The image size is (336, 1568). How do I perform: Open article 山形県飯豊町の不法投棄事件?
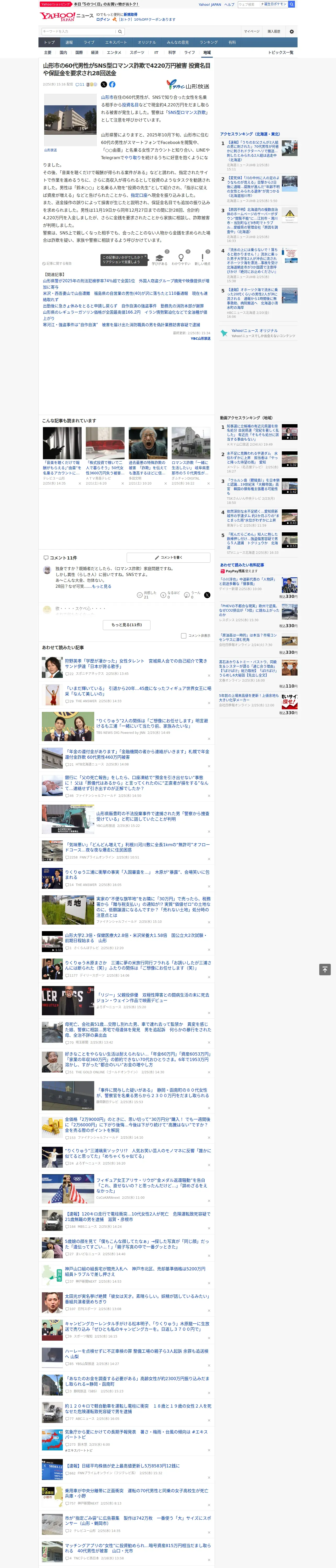pyautogui.click(x=153, y=816)
